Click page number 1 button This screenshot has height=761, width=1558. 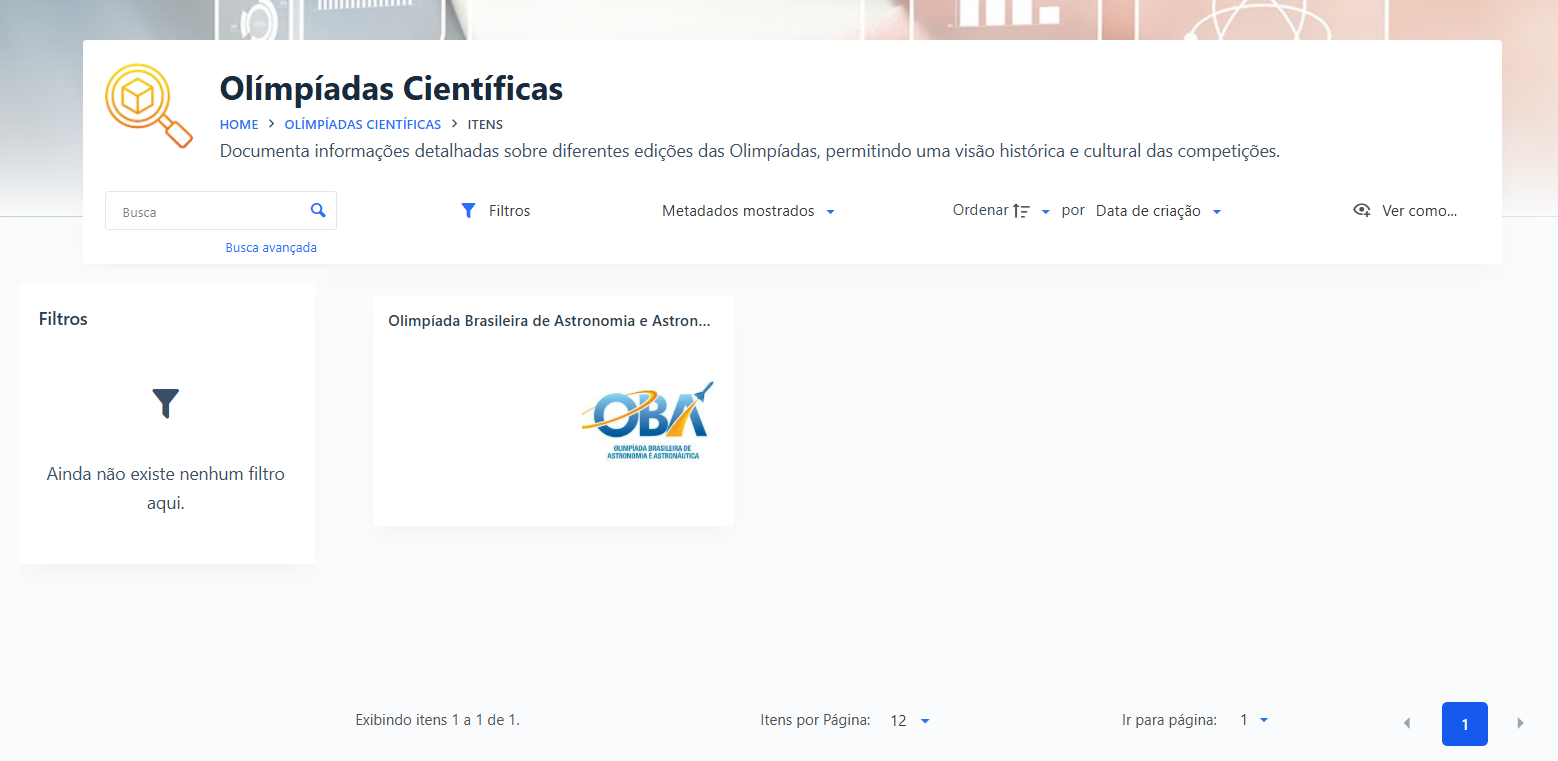(1465, 724)
